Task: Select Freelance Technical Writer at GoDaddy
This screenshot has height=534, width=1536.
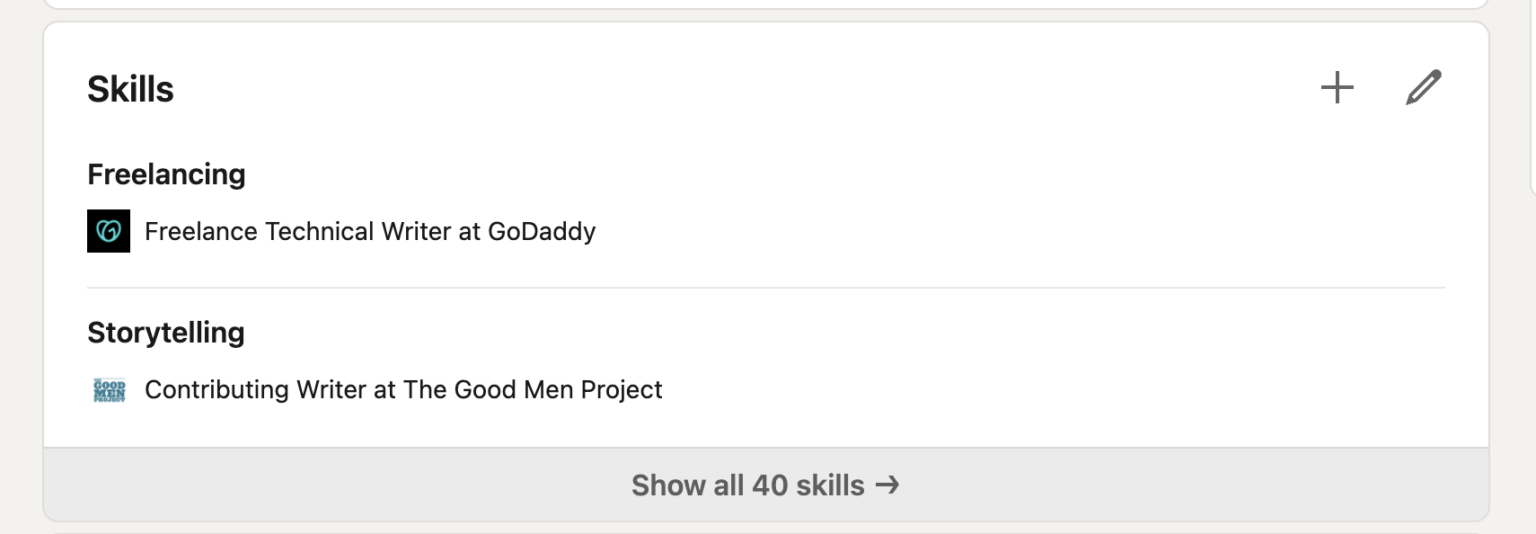Action: [x=370, y=231]
